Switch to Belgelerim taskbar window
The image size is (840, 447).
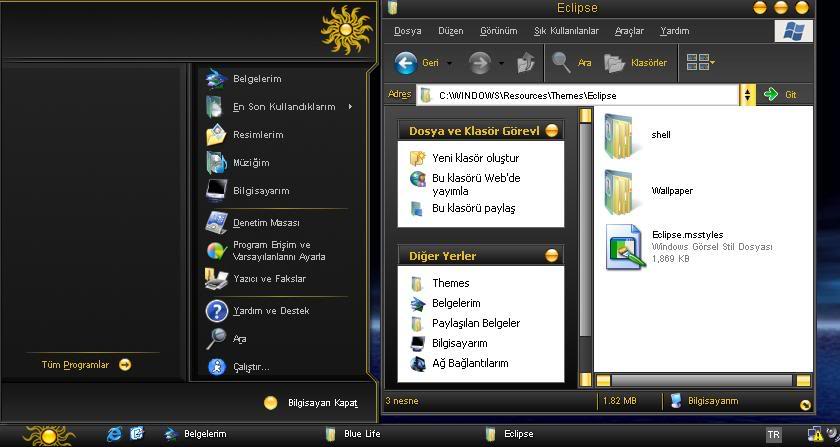pos(196,434)
